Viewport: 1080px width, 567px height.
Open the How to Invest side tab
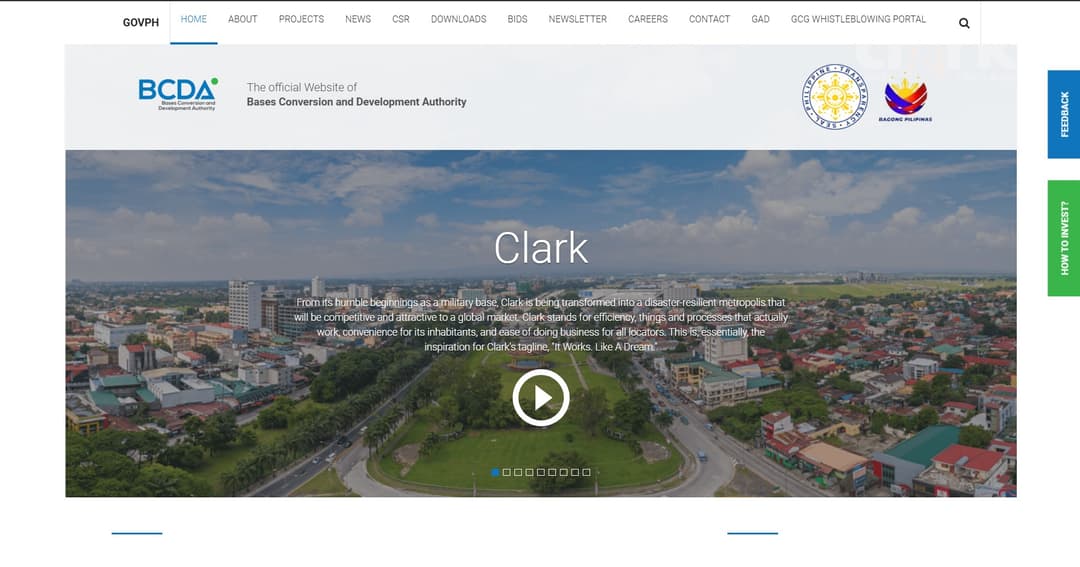[x=1064, y=238]
